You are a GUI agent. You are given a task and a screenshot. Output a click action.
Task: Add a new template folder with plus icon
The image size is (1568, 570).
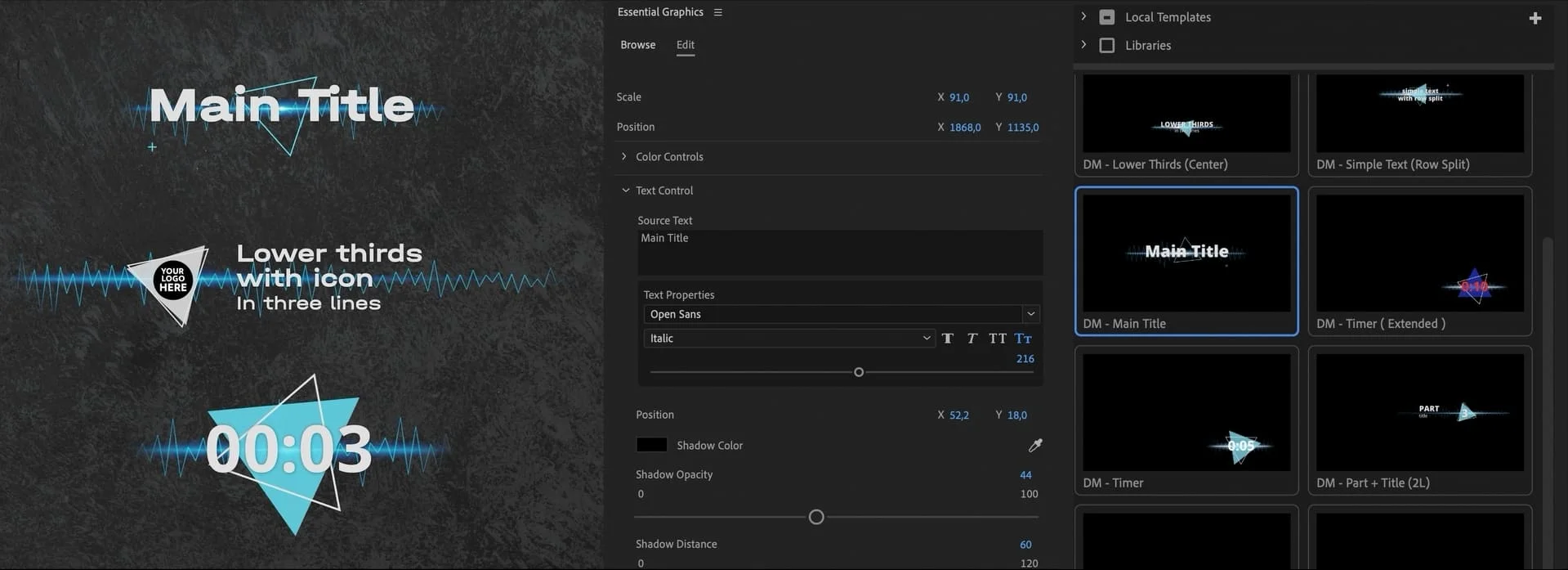pos(1535,18)
